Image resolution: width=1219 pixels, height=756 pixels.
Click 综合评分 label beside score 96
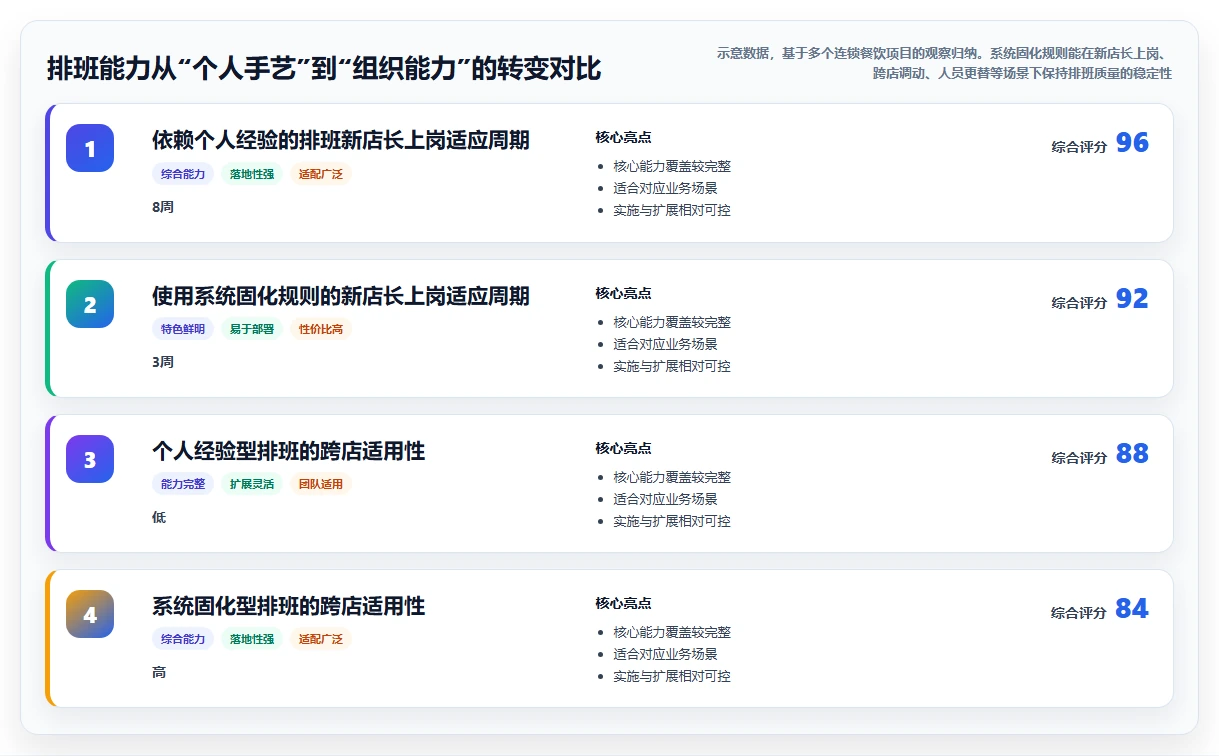1079,147
